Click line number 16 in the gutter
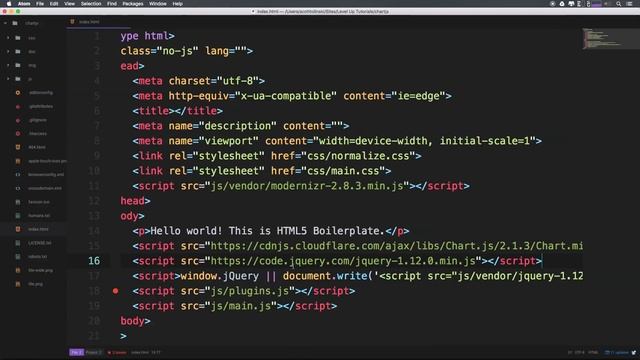640x360 pixels. [94, 261]
